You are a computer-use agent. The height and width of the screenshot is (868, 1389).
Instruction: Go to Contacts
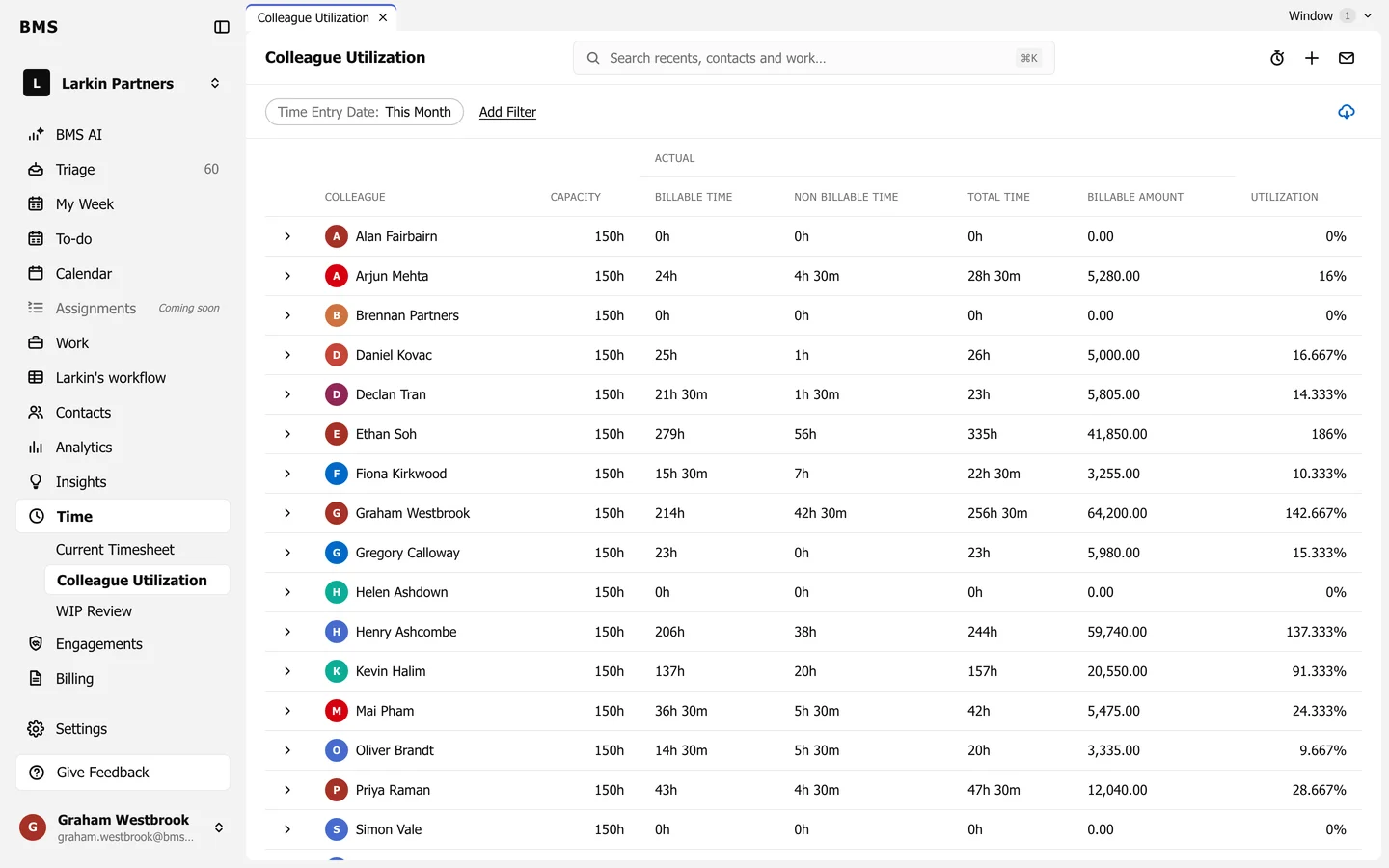click(123, 413)
